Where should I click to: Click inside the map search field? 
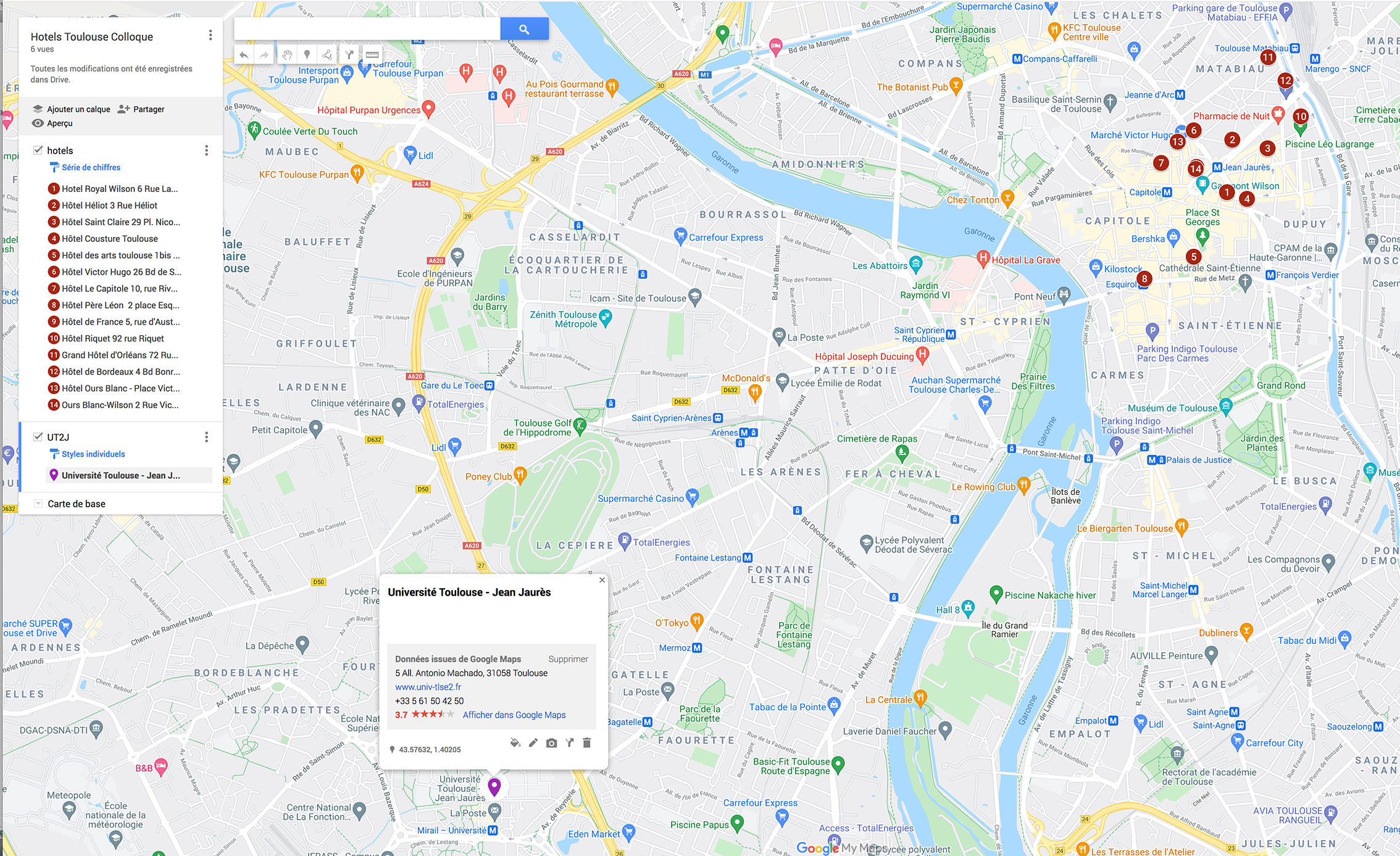tap(367, 29)
